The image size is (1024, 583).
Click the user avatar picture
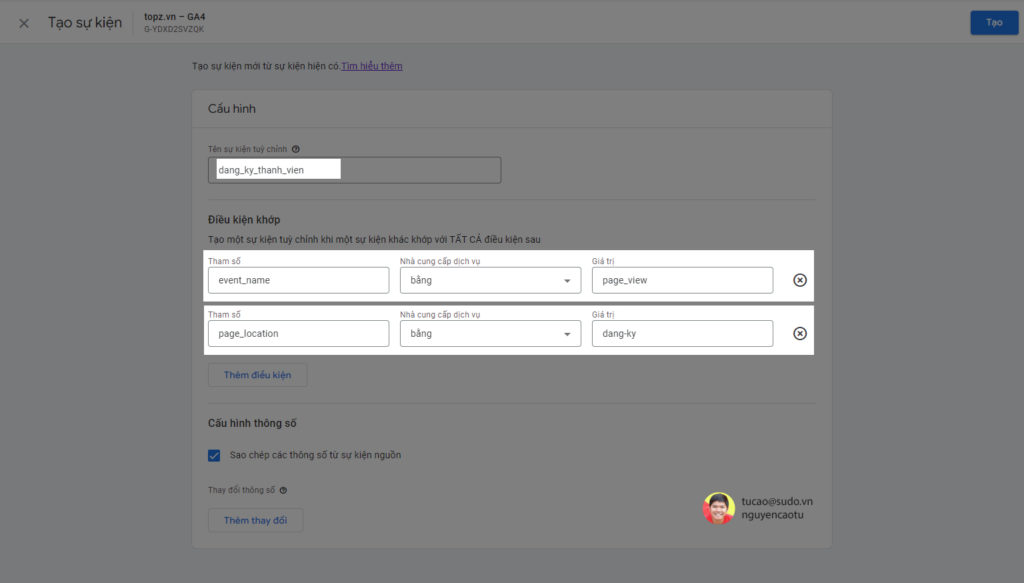(719, 508)
